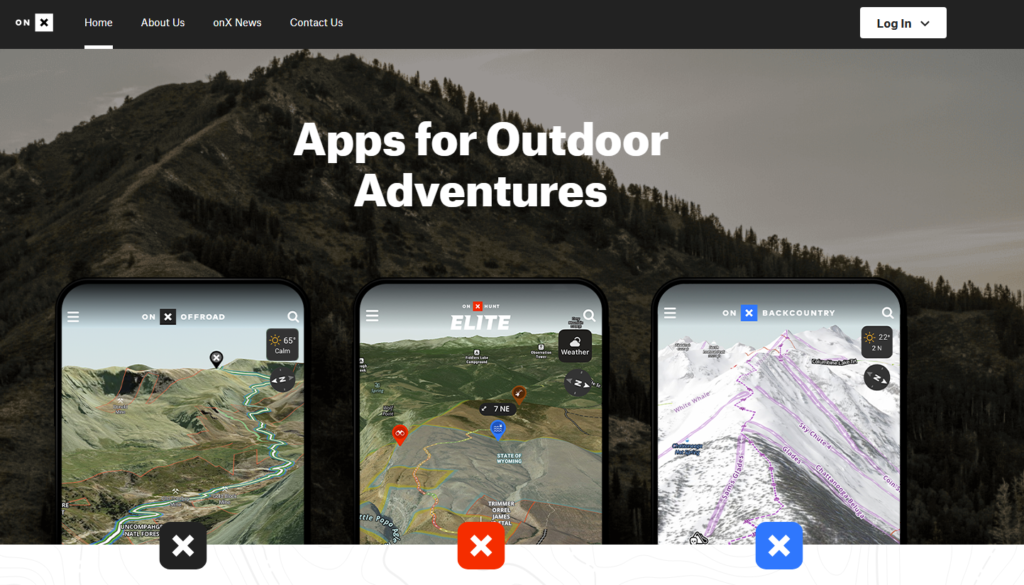Open onX News section
The width and height of the screenshot is (1024, 585).
pyautogui.click(x=237, y=23)
